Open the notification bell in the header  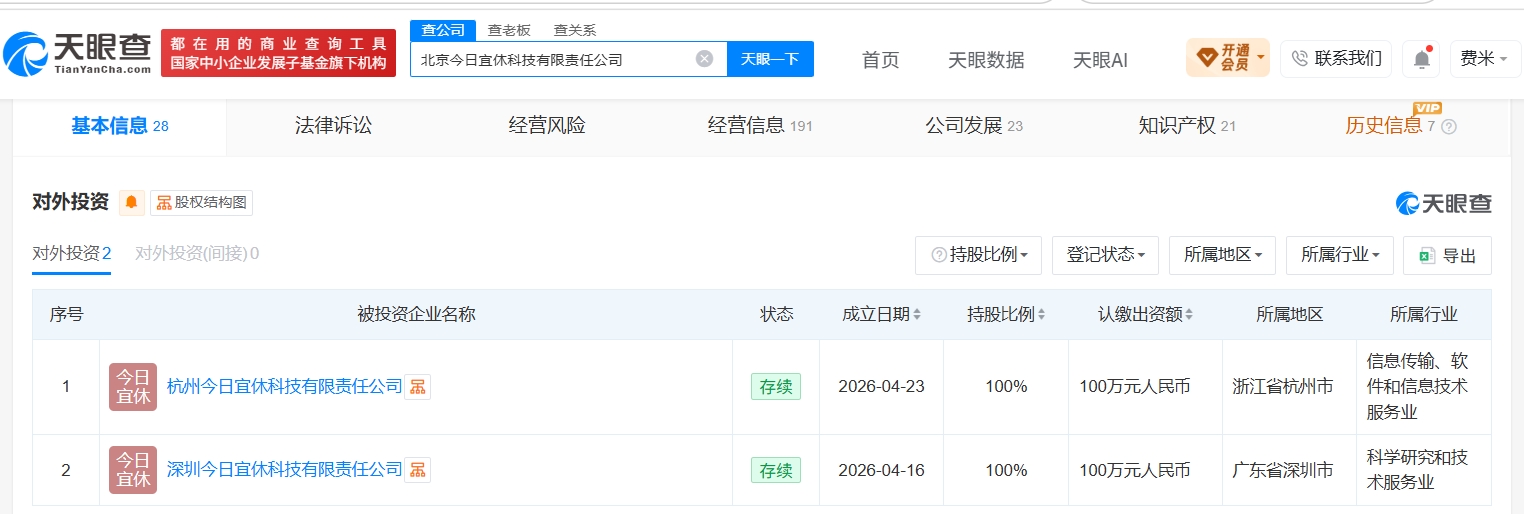[x=1421, y=59]
